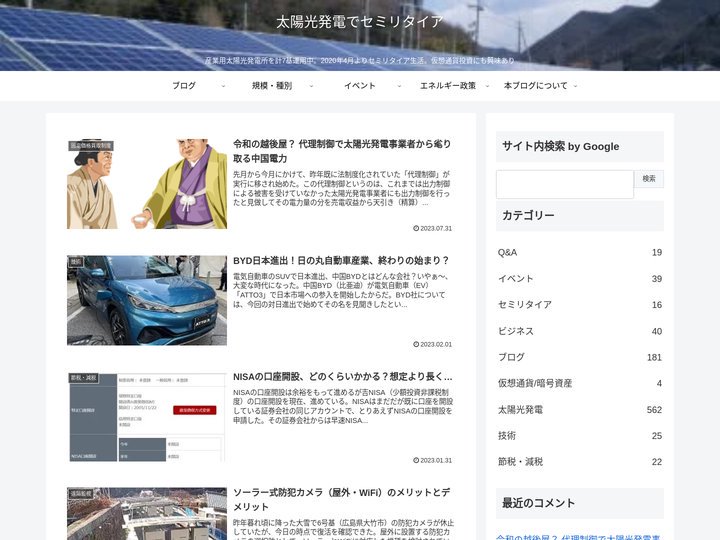720x540 pixels.
Task: Open recent comment link 令和の越後屋
Action: (x=578, y=537)
